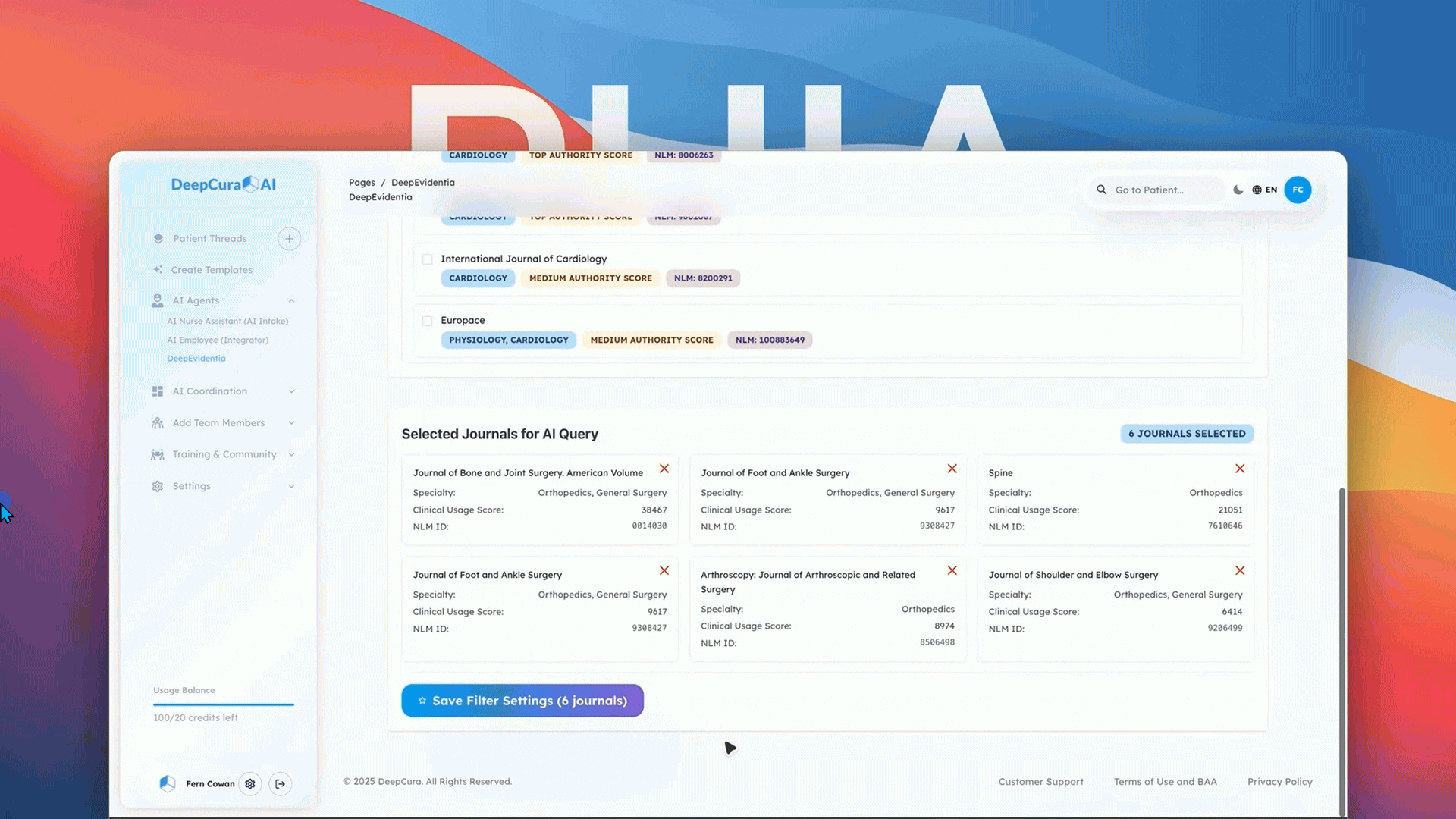Expand the Settings chevron
Viewport: 1456px width, 819px height.
291,486
